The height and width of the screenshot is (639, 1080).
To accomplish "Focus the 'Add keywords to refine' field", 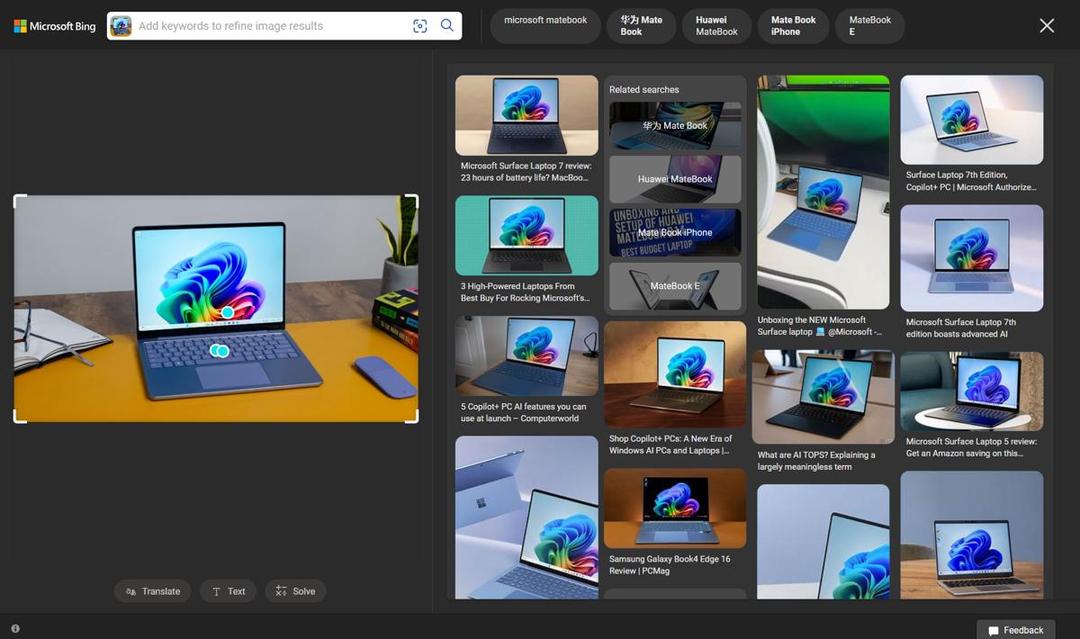I will click(x=271, y=25).
